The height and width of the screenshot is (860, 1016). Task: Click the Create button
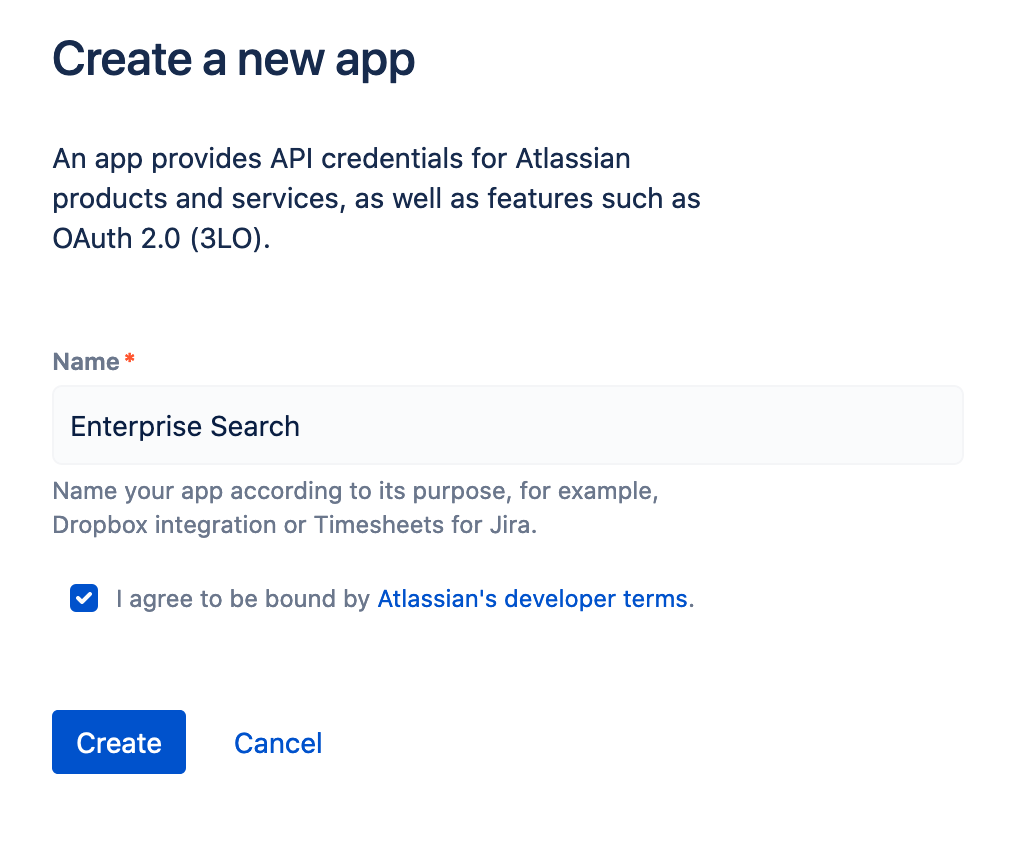[x=119, y=742]
